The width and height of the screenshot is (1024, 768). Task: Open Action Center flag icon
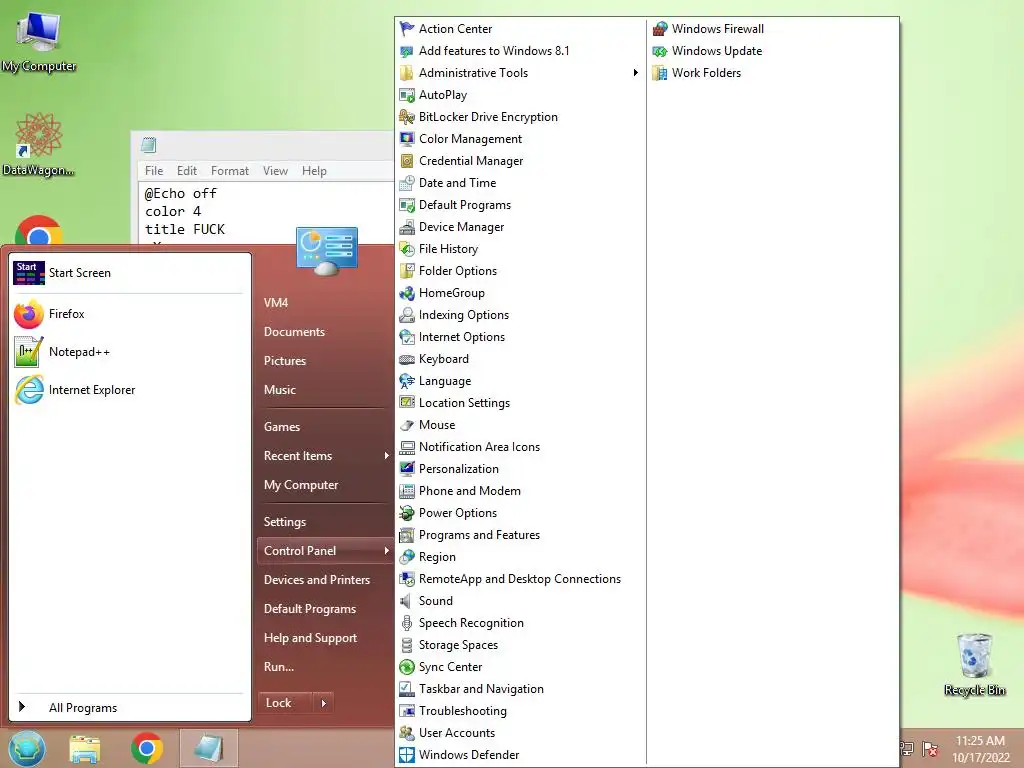coord(407,29)
